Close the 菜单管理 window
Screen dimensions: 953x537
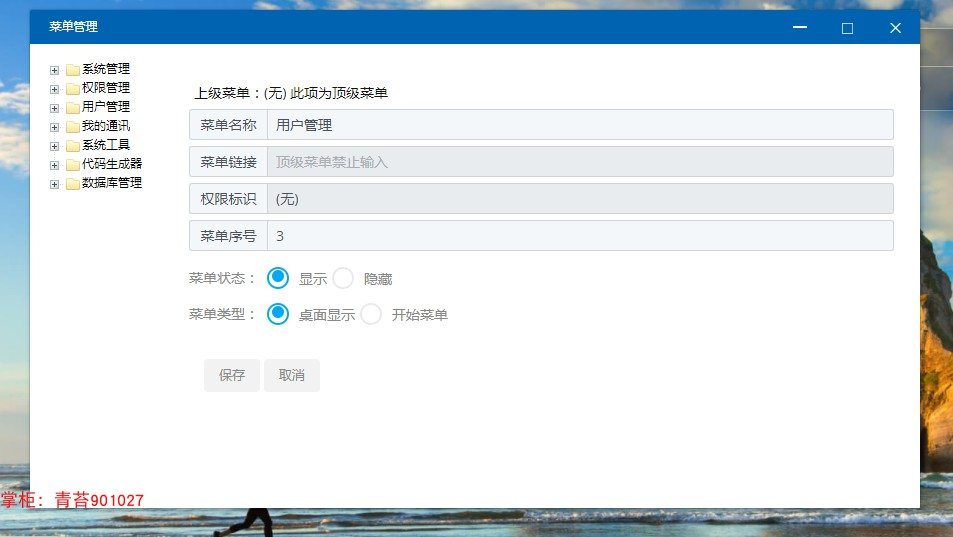(895, 28)
